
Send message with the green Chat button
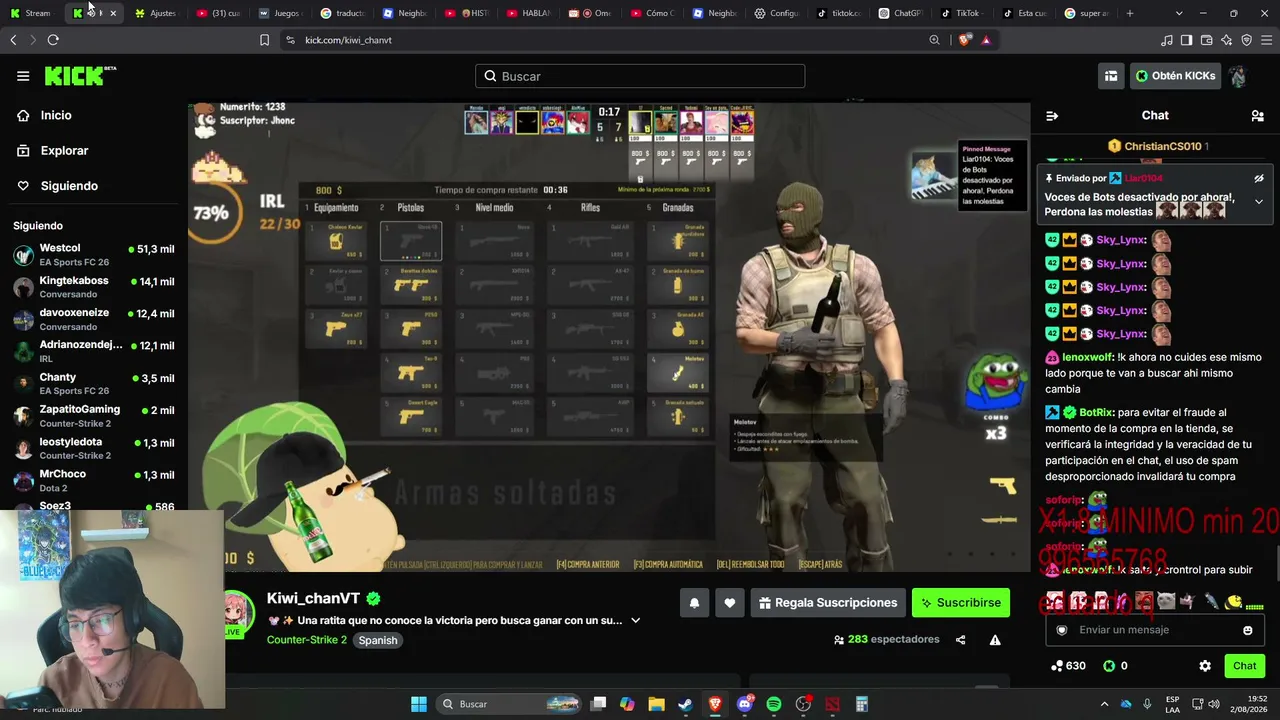click(x=1244, y=666)
